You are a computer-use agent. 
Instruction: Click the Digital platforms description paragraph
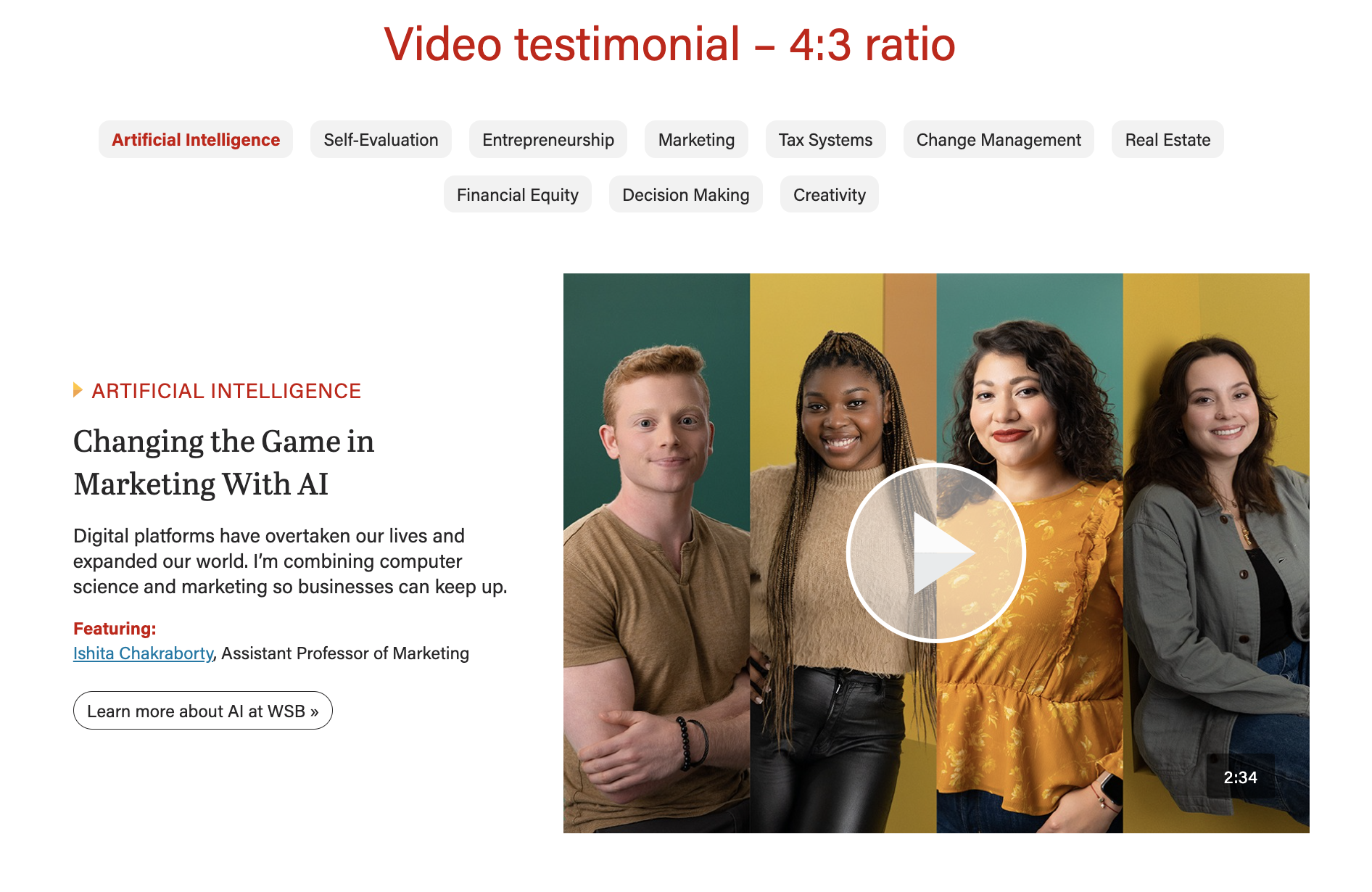tap(290, 561)
